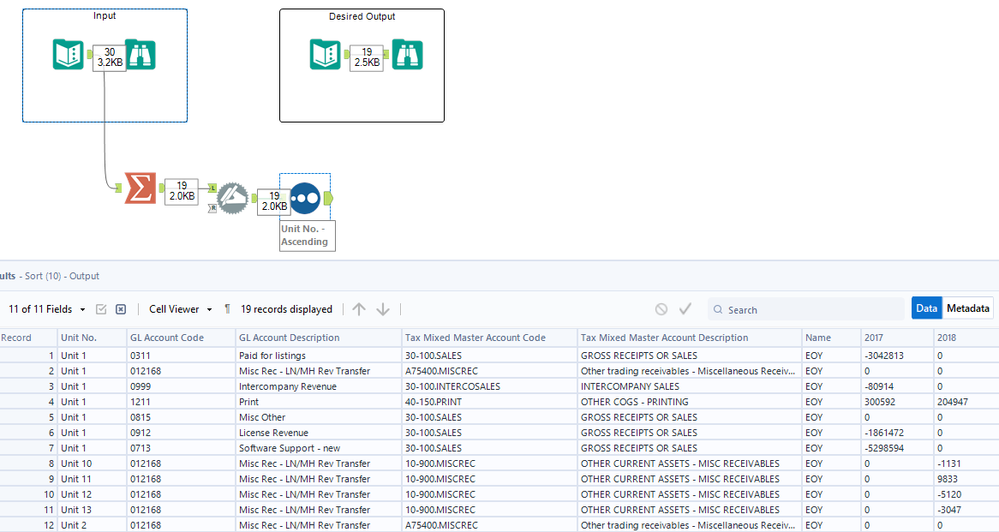Select the Browse tool in Desired Output container
The height and width of the screenshot is (532, 999).
click(x=407, y=54)
